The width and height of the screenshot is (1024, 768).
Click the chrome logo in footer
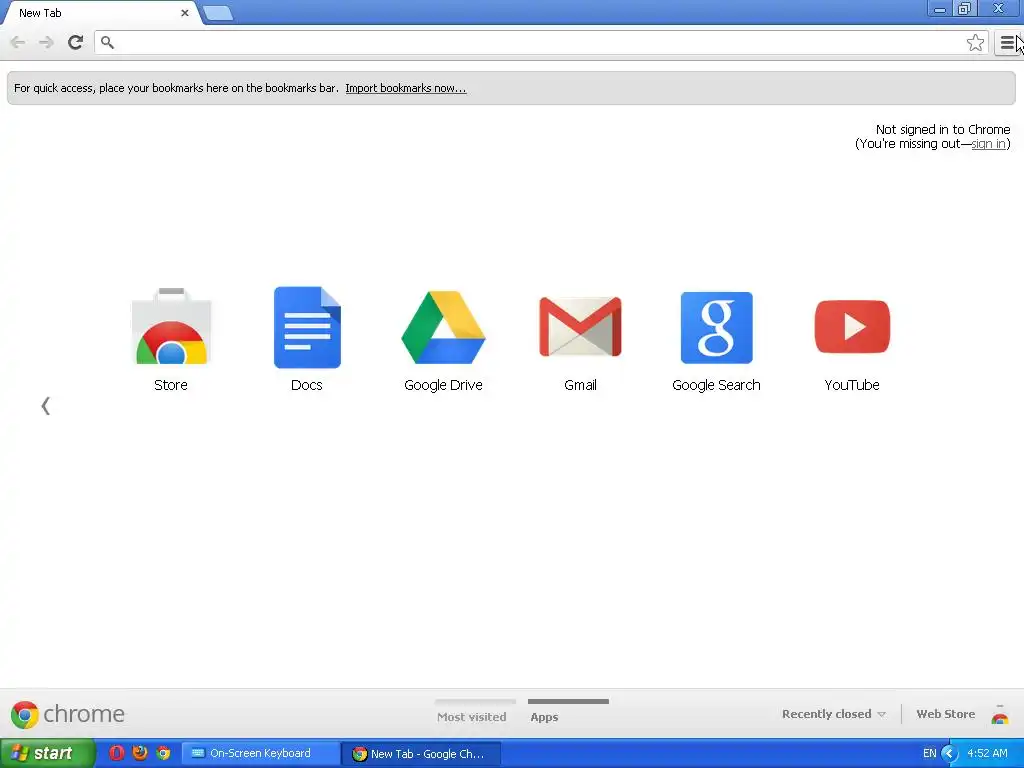click(x=67, y=714)
